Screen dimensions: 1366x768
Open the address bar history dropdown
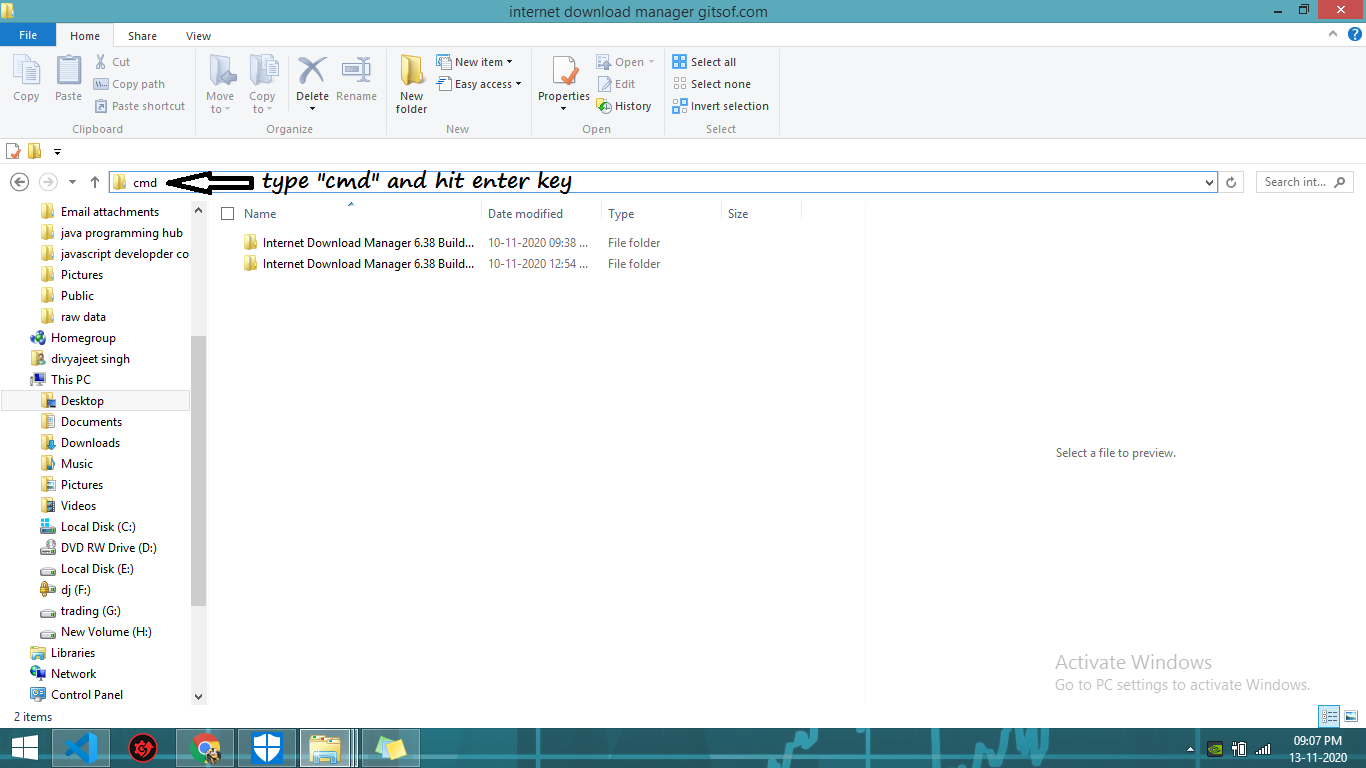pos(1210,182)
